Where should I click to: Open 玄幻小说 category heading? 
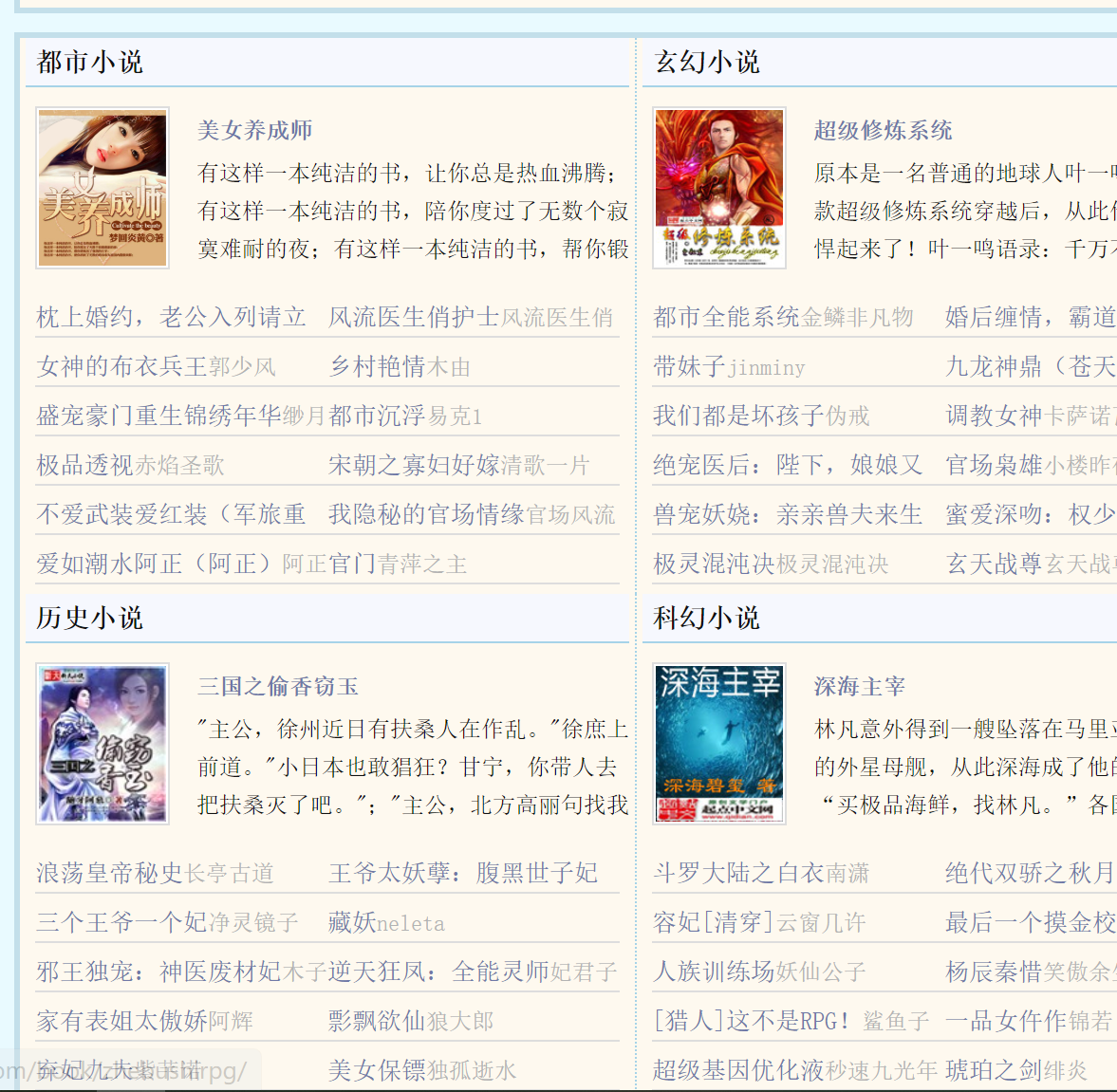point(707,63)
